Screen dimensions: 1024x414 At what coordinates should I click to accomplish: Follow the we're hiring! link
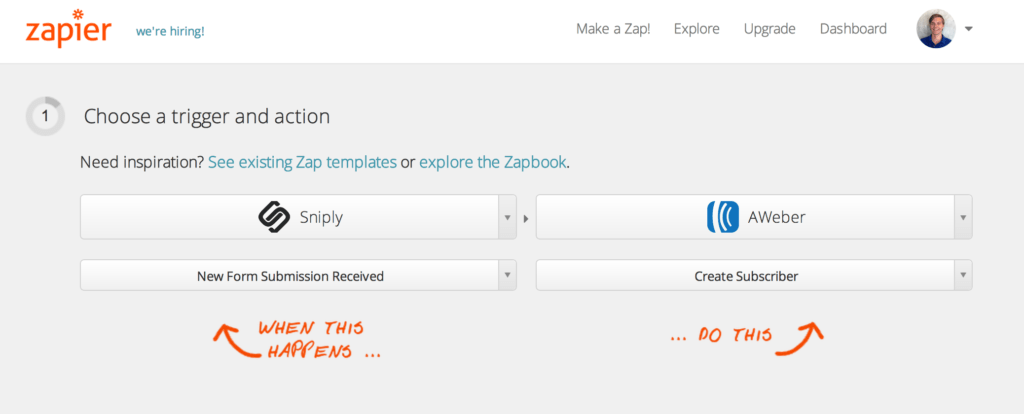tap(170, 31)
